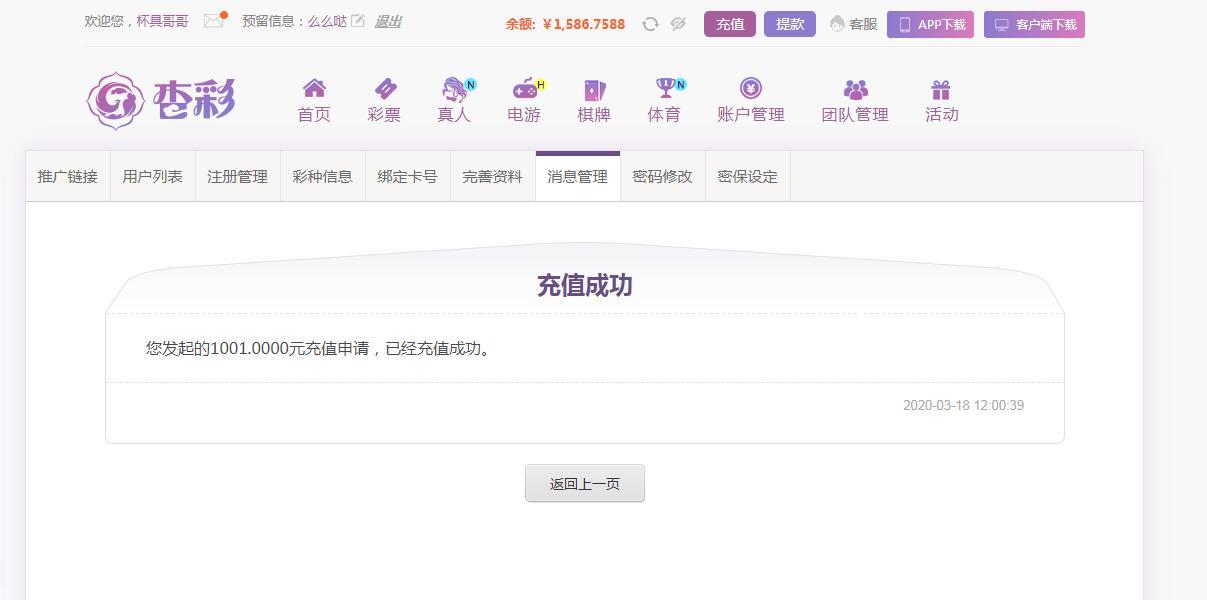Click the 充值 recharge button
The image size is (1207, 600).
tap(730, 24)
